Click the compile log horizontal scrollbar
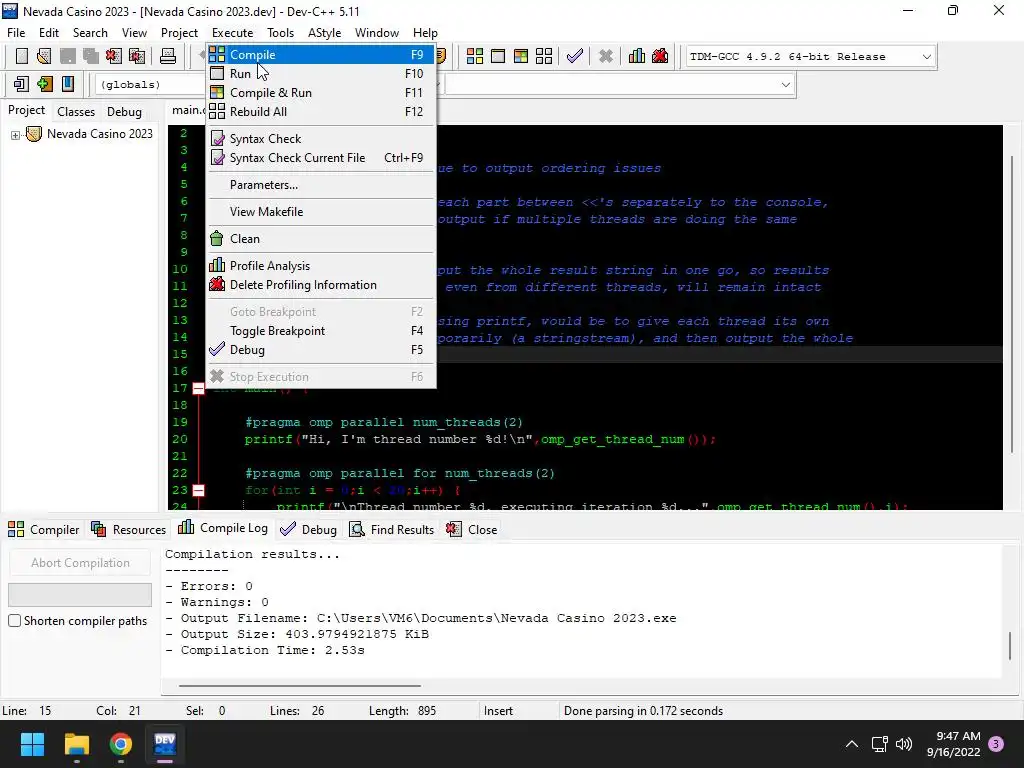The width and height of the screenshot is (1024, 768). (299, 686)
